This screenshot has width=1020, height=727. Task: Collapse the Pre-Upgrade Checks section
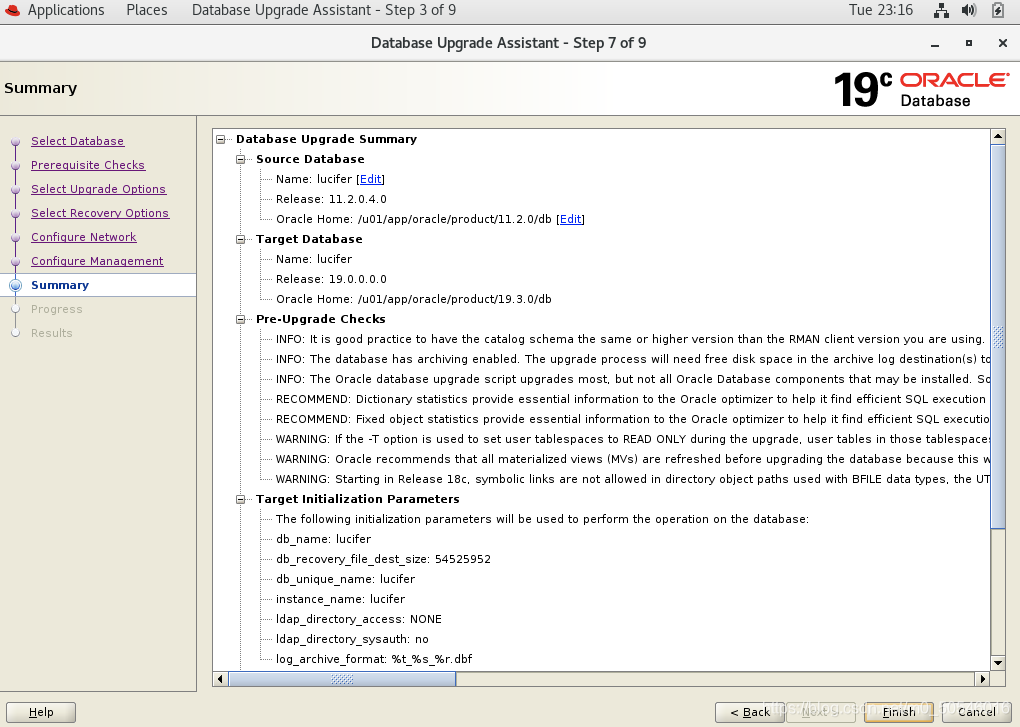pyautogui.click(x=241, y=319)
